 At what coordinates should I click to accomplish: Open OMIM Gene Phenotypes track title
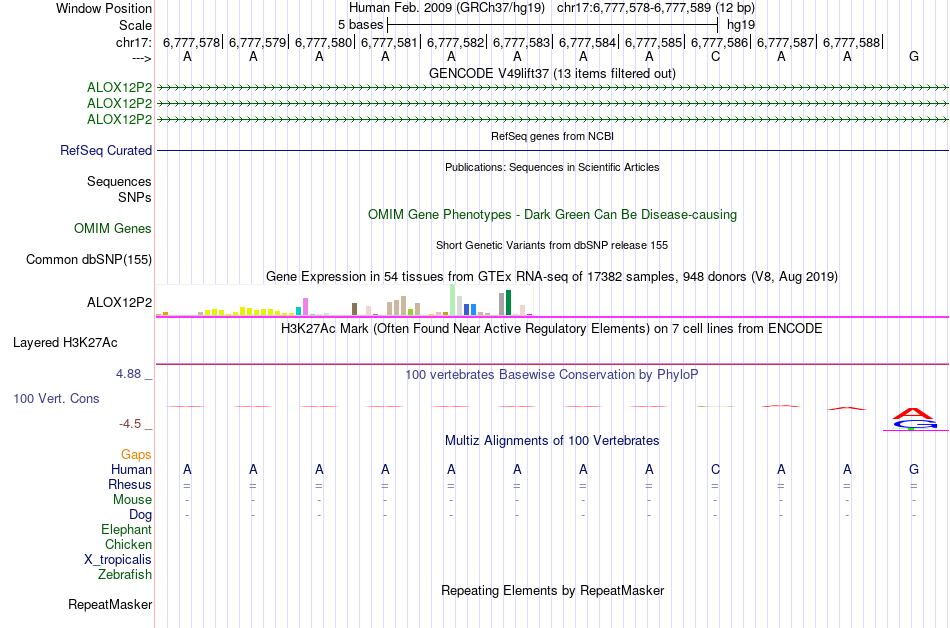552,214
